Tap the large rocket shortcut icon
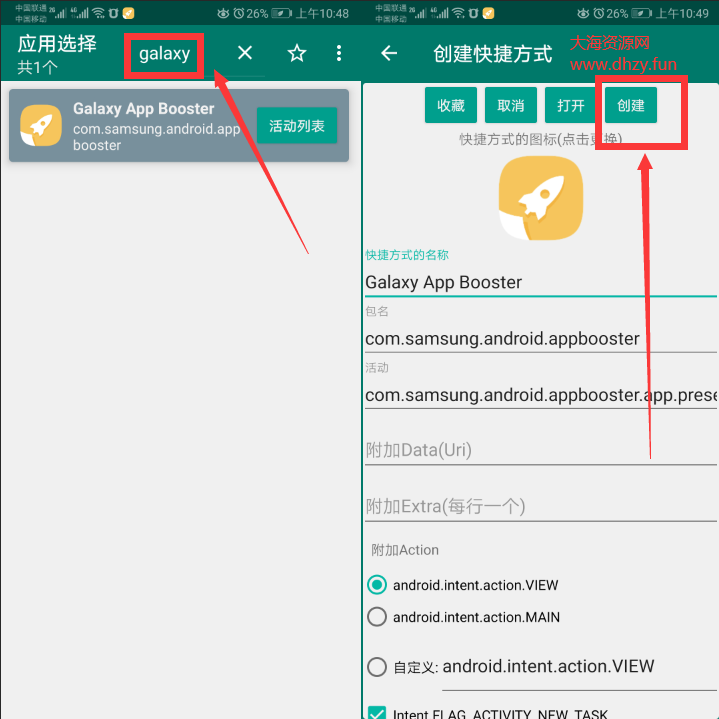 pyautogui.click(x=540, y=198)
